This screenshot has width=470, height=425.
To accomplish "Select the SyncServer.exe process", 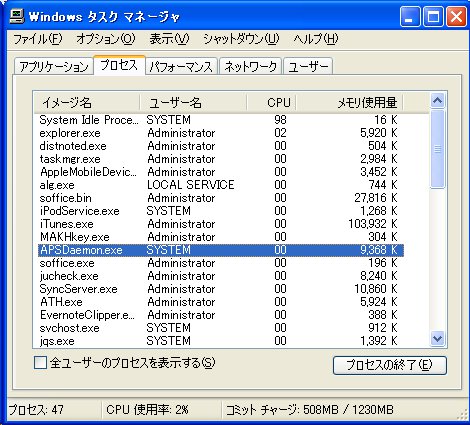I will click(221, 289).
